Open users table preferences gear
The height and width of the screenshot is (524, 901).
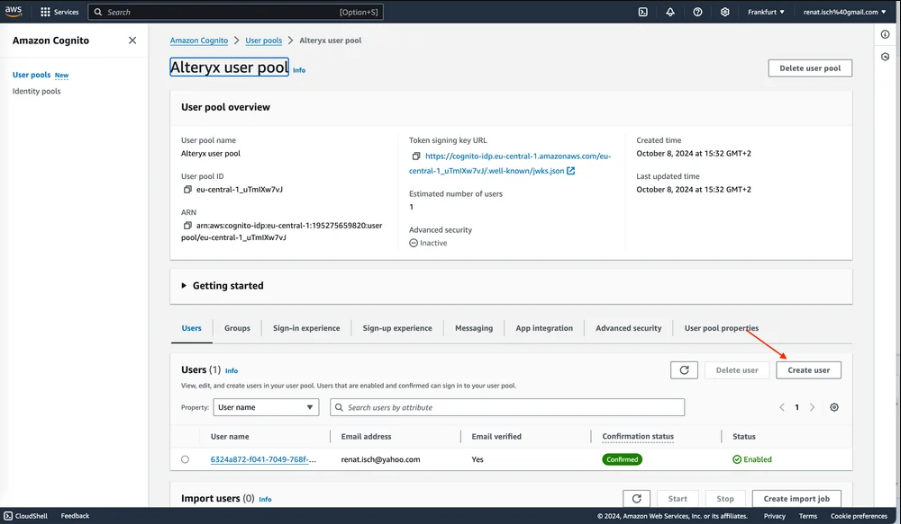click(x=834, y=407)
